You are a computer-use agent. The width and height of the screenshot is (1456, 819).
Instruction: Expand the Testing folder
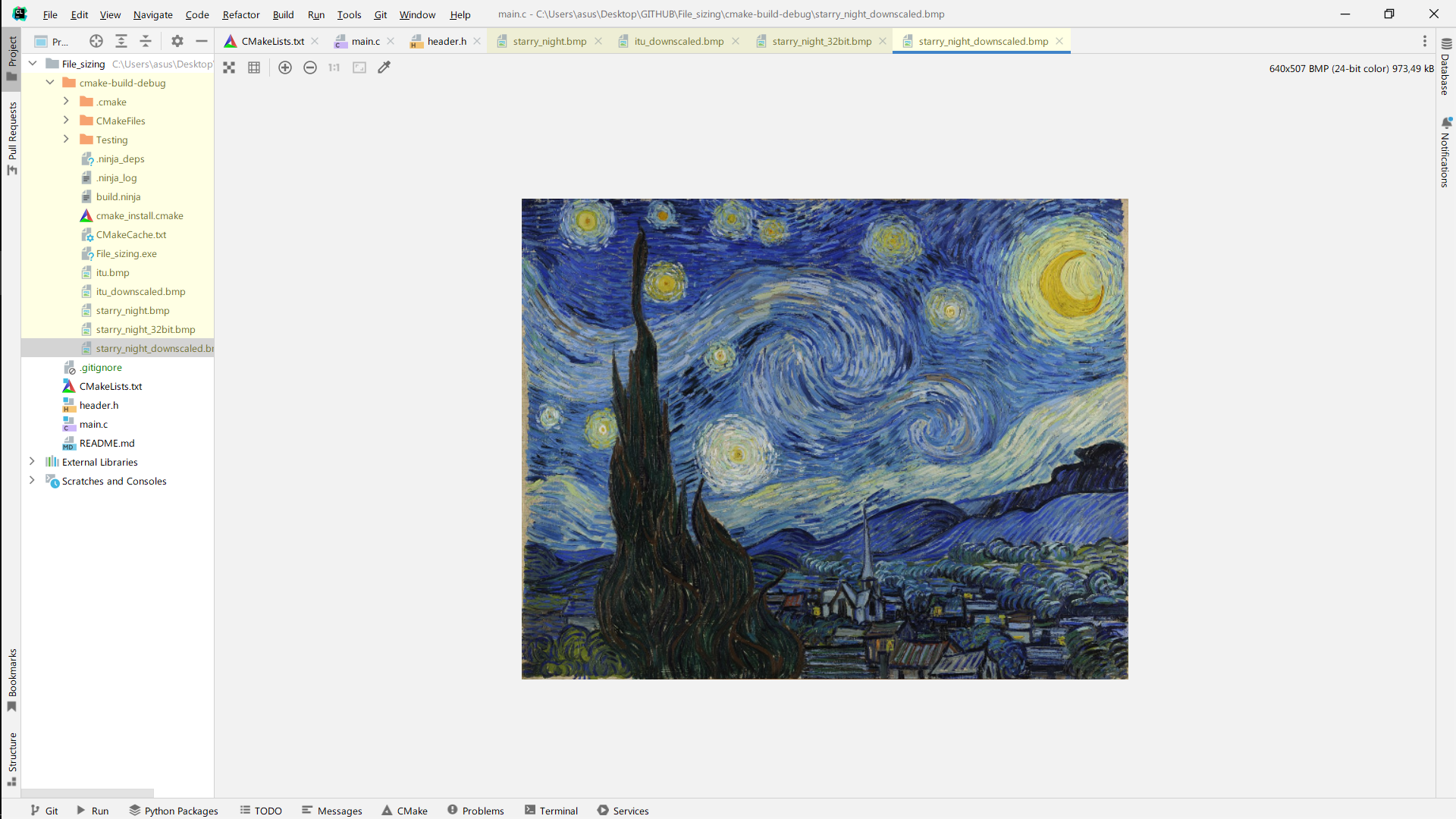pos(66,140)
